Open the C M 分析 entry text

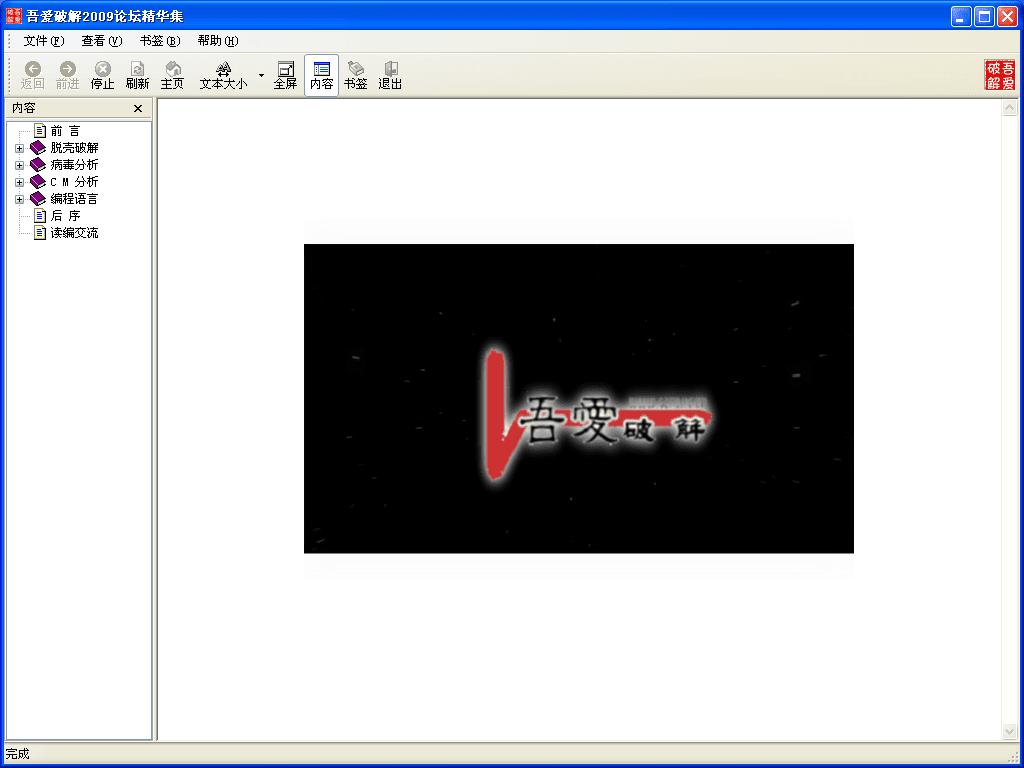click(x=74, y=182)
